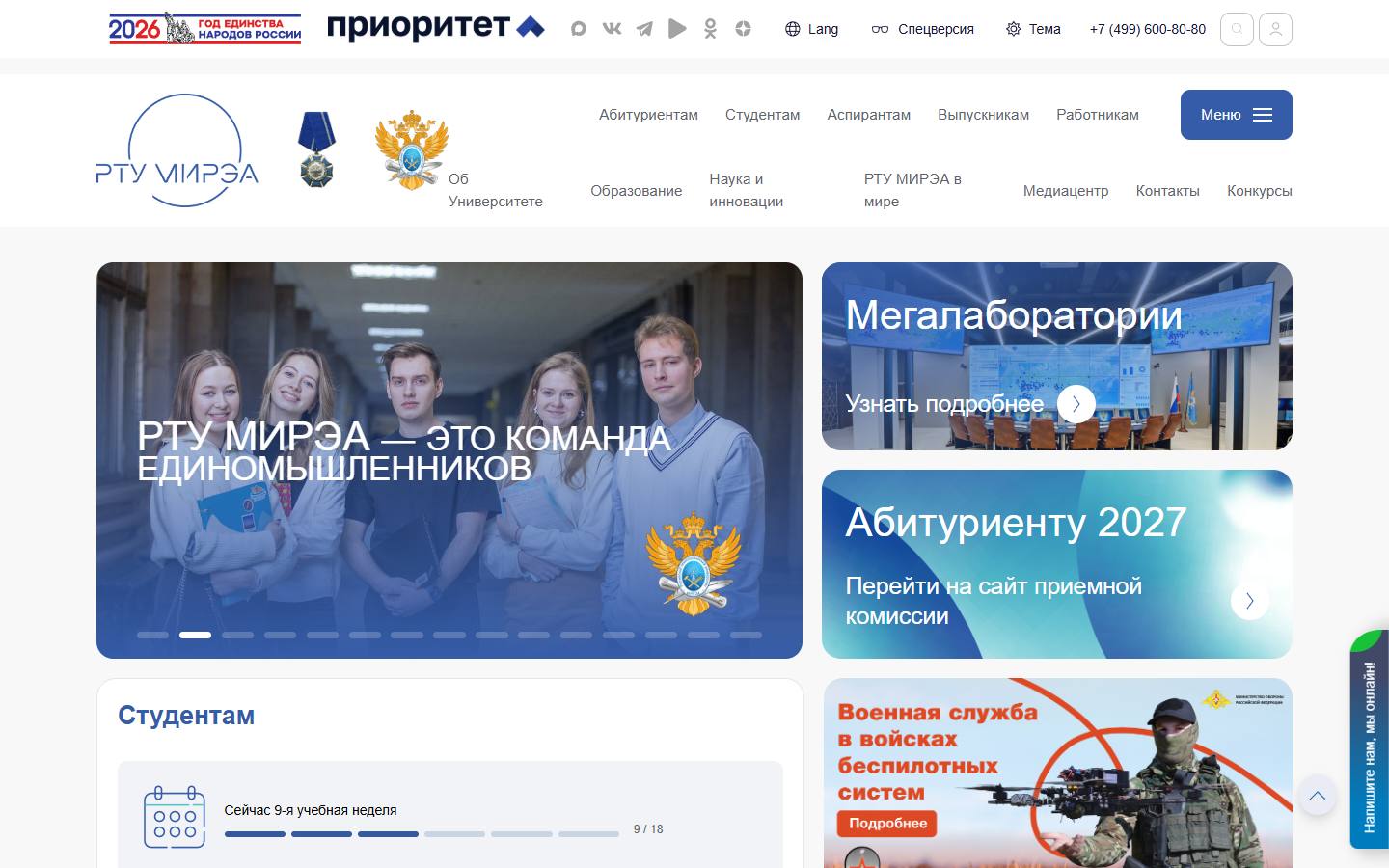Expand the Образование navigation section

pos(636,191)
